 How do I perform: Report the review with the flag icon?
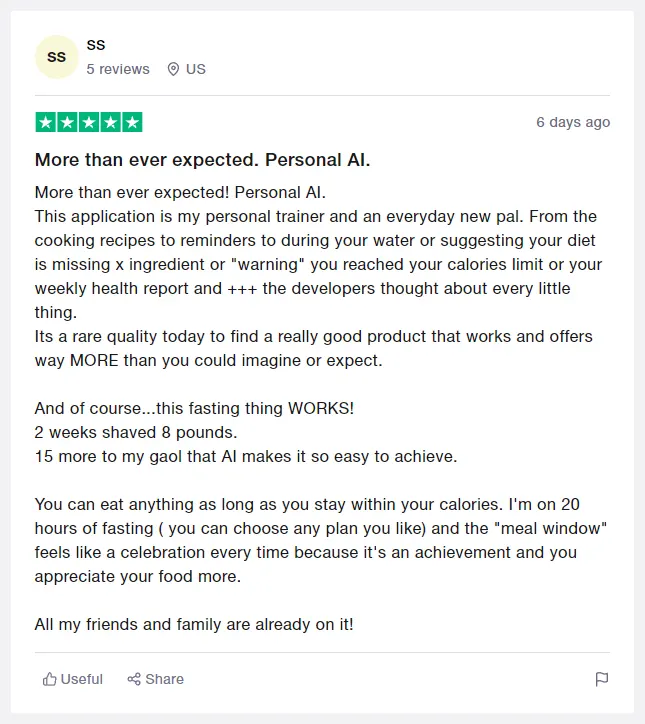(602, 679)
